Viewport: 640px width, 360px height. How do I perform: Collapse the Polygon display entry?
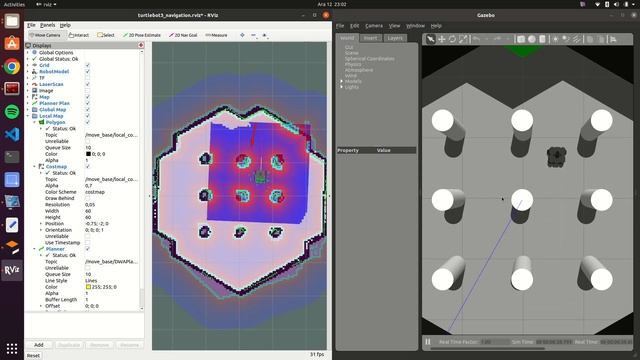click(35, 122)
